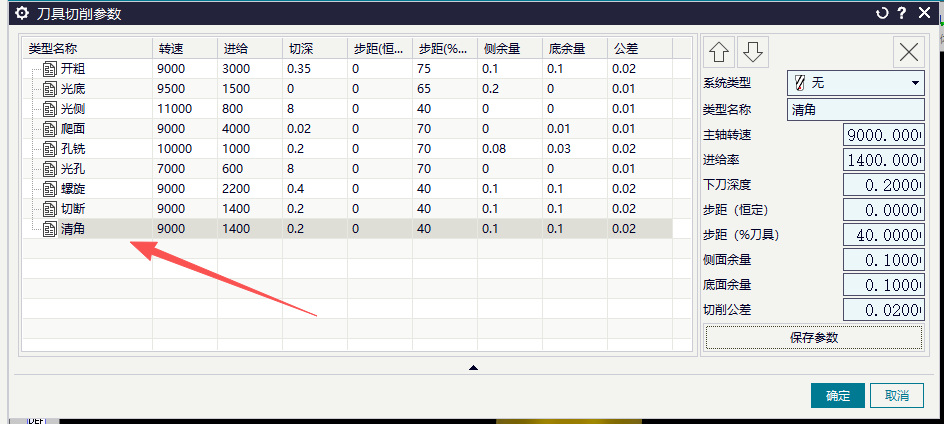
Task: Click cut depth 0.35 in 开粗 row
Action: click(299, 69)
